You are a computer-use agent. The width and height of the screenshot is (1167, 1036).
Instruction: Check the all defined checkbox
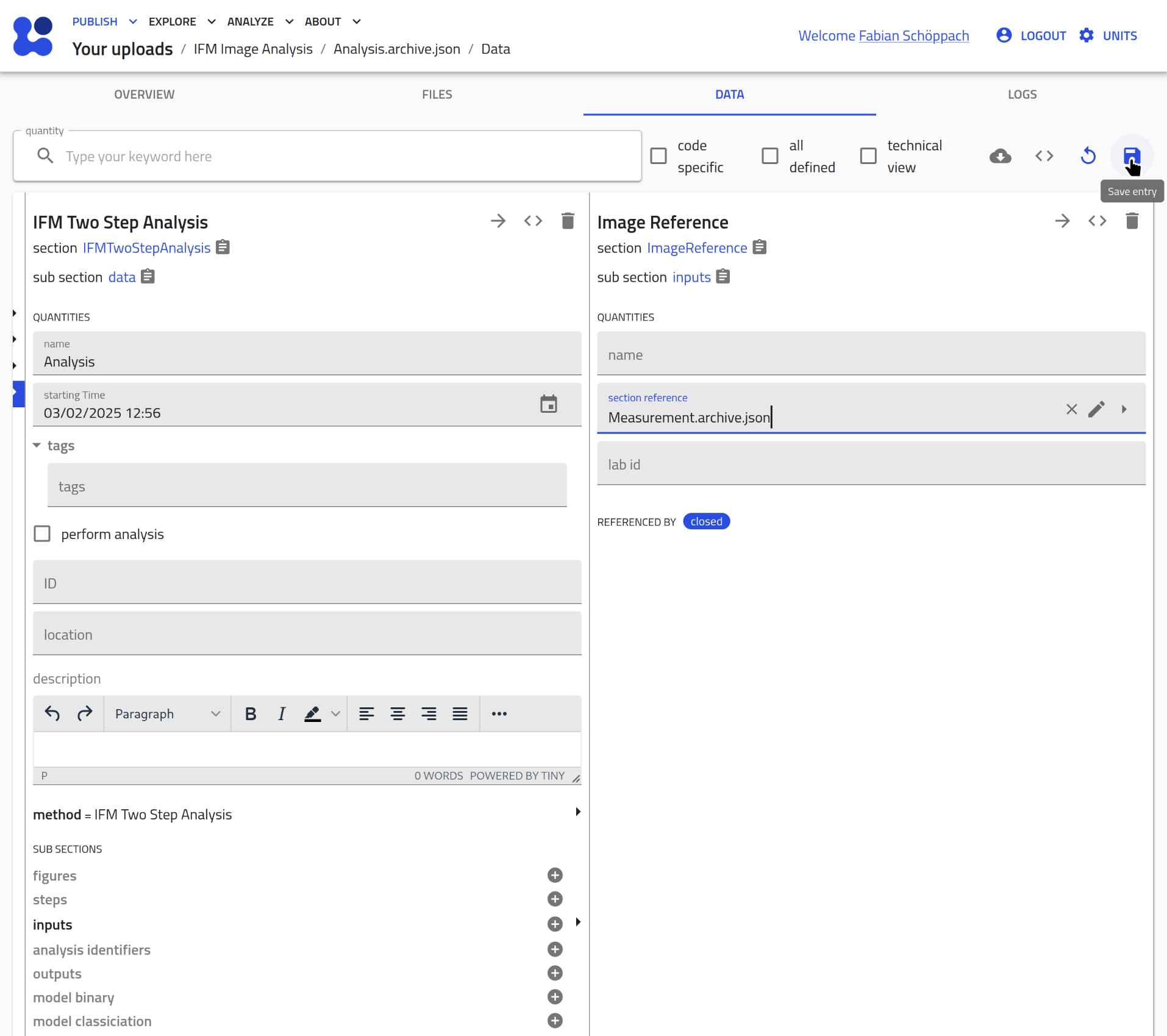tap(770, 156)
